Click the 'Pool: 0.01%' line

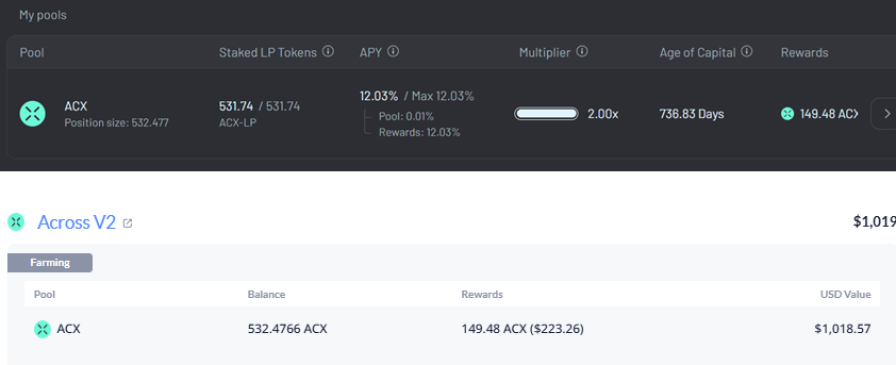(406, 117)
